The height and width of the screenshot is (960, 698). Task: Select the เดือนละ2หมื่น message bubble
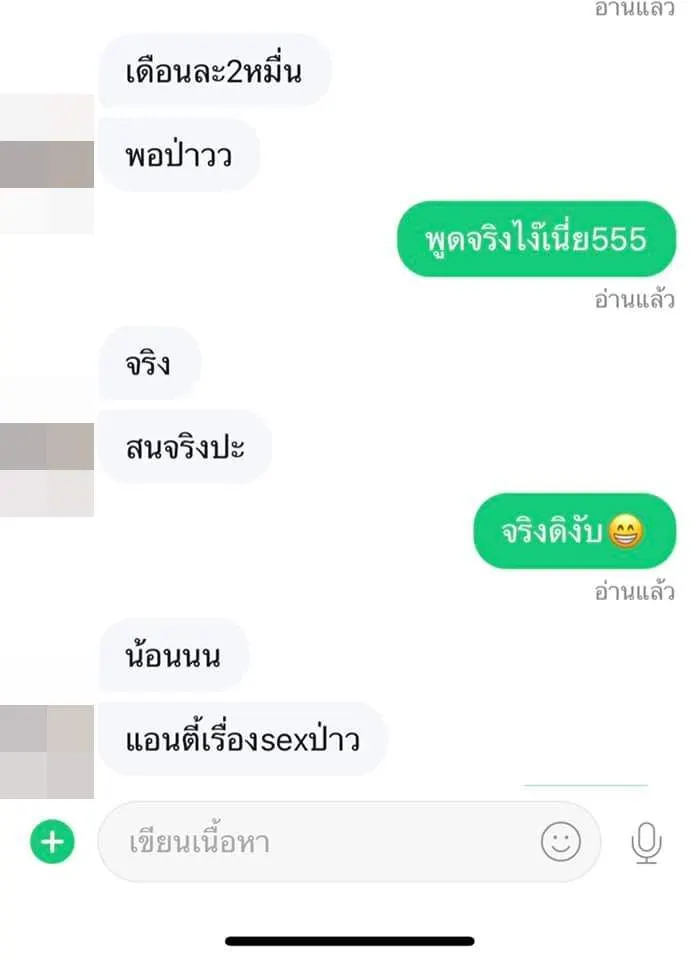pyautogui.click(x=215, y=71)
